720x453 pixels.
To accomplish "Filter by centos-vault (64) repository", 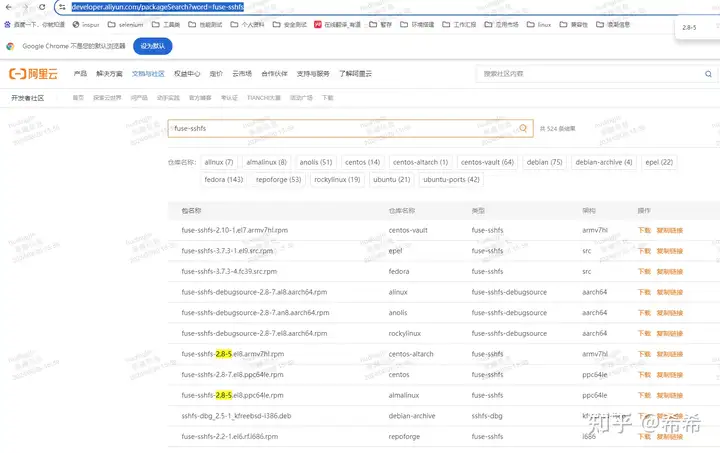I will (x=487, y=162).
